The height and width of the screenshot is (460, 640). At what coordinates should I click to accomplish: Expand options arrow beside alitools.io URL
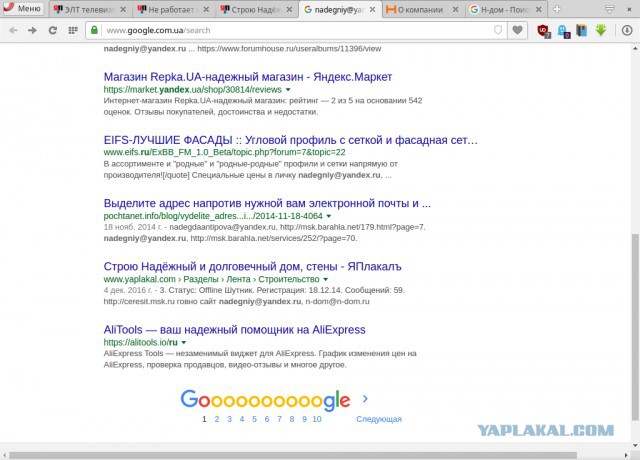184,343
